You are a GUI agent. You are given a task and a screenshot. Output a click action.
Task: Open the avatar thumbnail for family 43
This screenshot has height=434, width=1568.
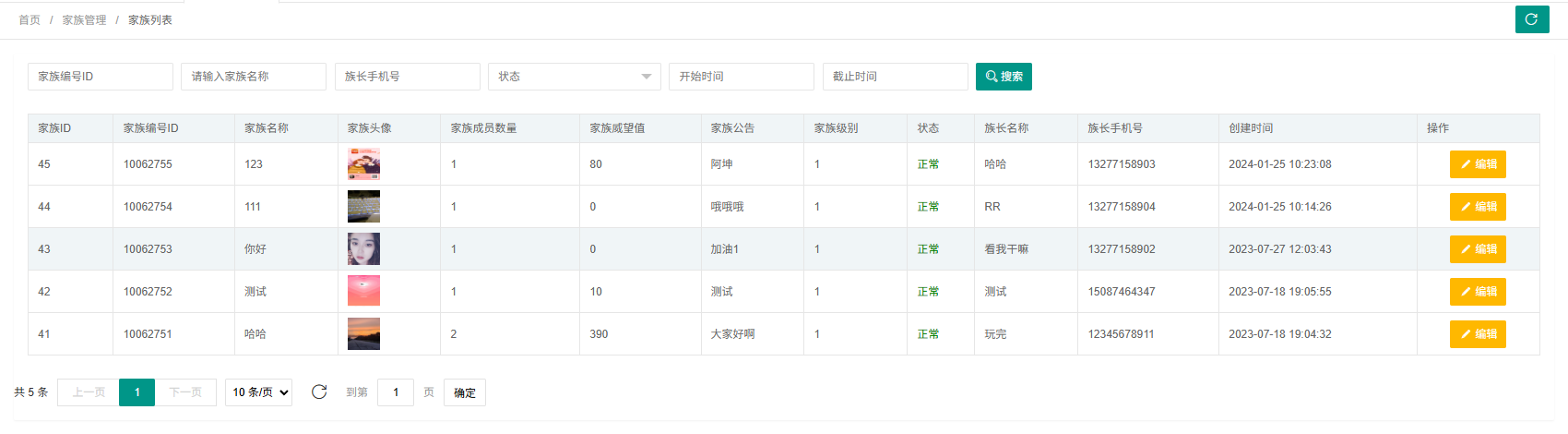point(363,249)
